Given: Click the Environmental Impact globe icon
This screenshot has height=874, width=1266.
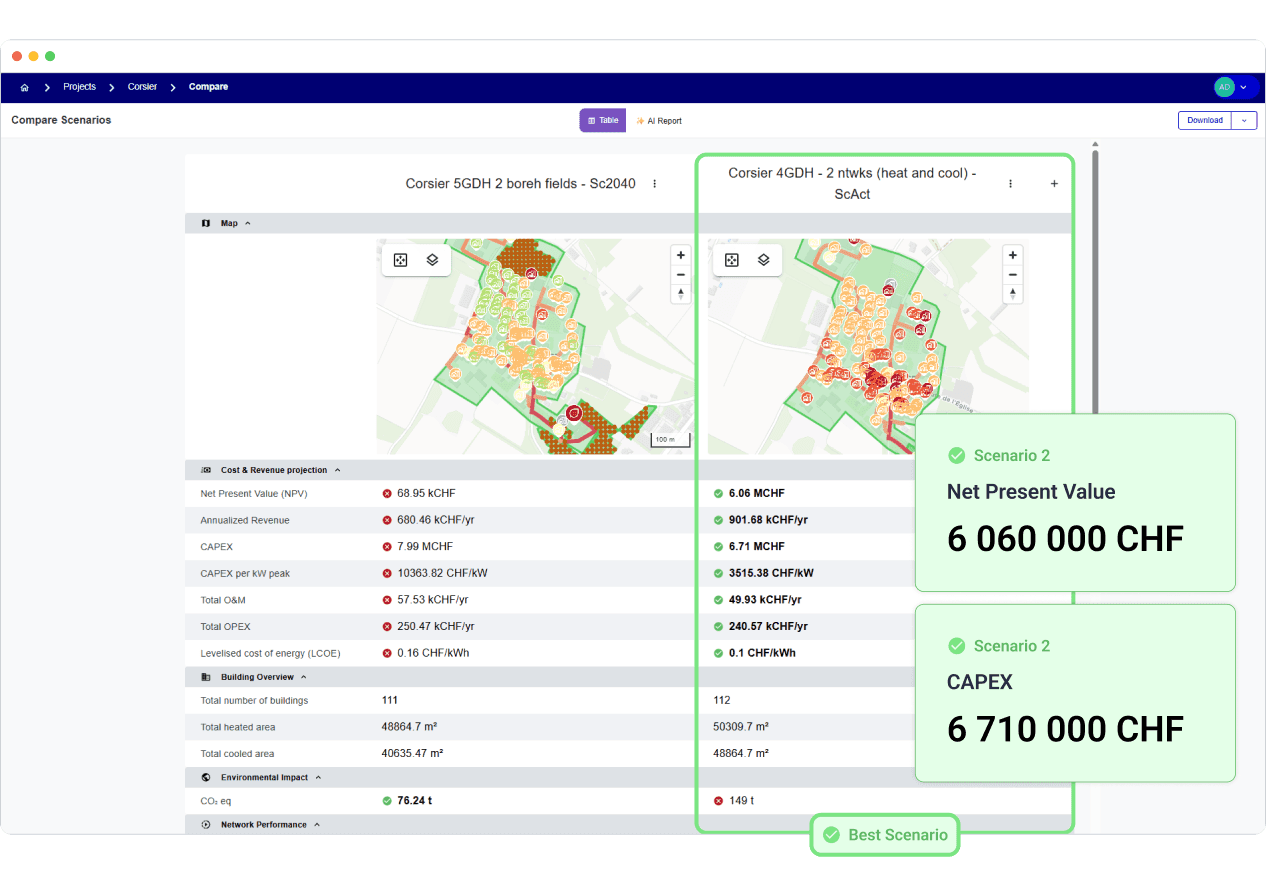Looking at the screenshot, I should point(206,777).
